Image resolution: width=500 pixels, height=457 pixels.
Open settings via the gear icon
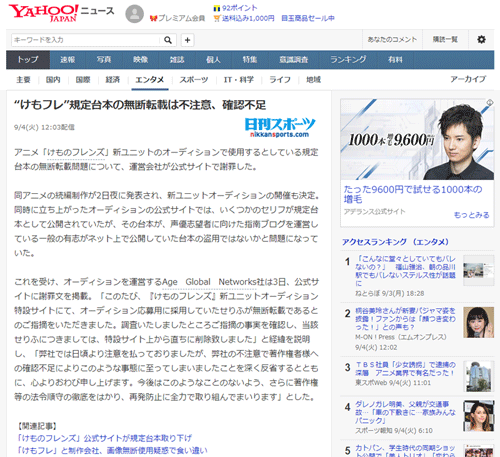pos(481,40)
